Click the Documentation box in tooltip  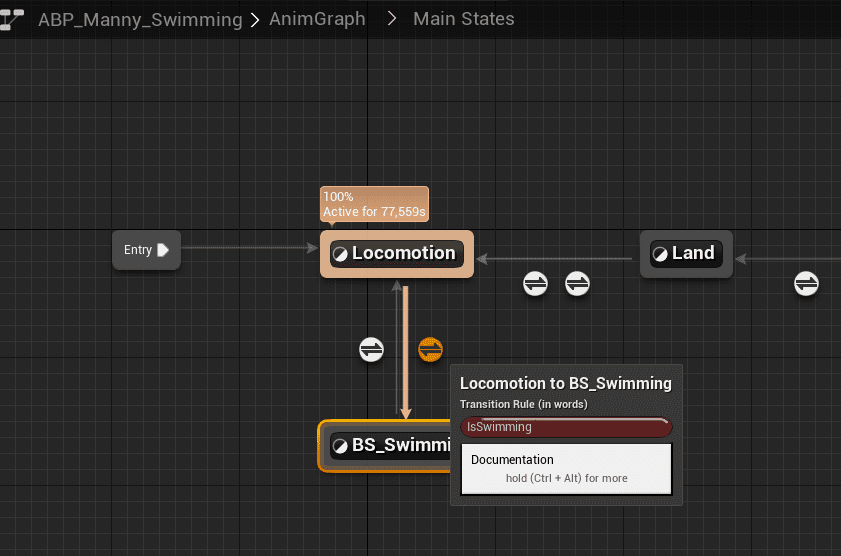[x=566, y=469]
